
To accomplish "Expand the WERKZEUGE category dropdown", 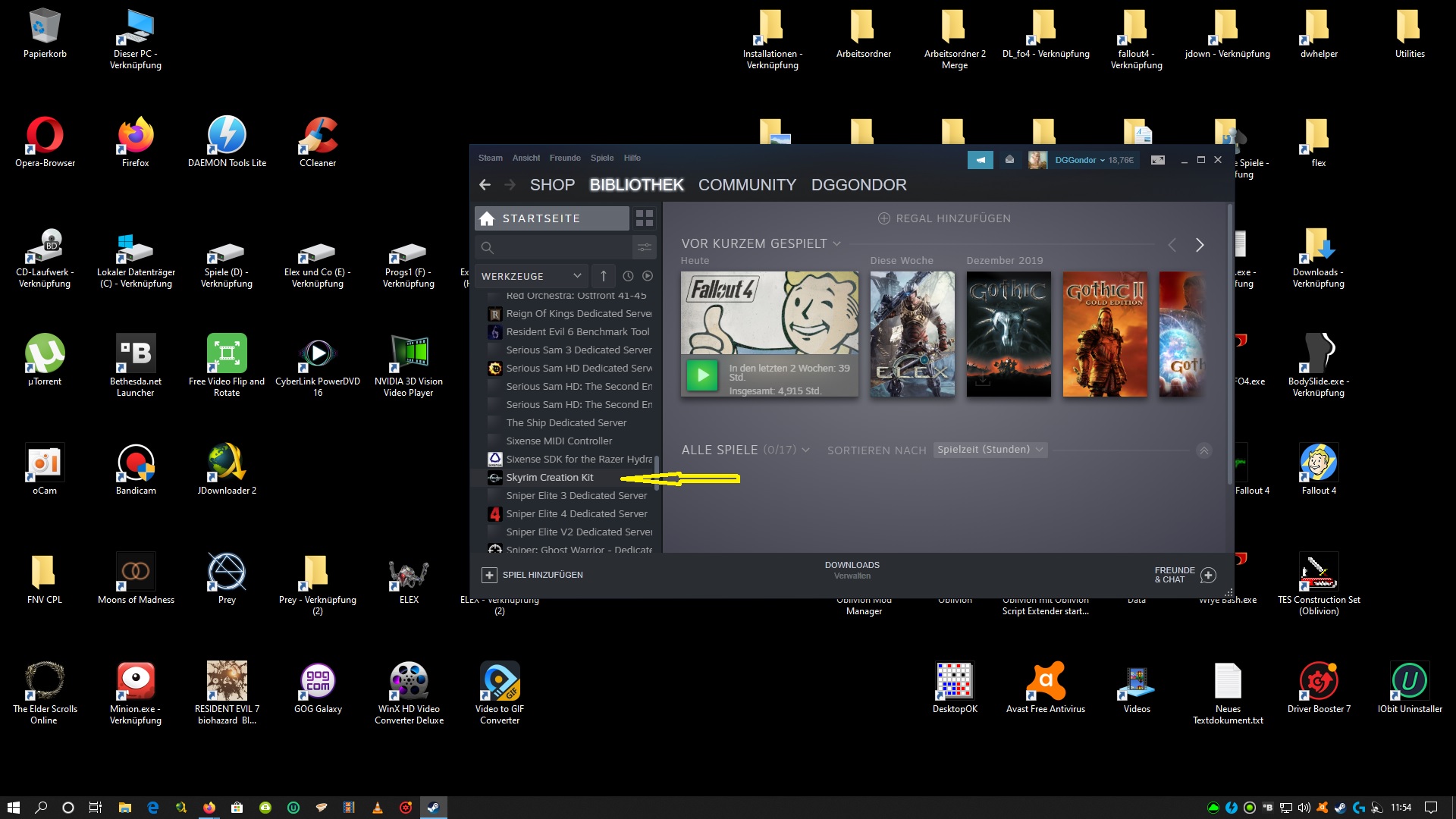I will tap(577, 276).
